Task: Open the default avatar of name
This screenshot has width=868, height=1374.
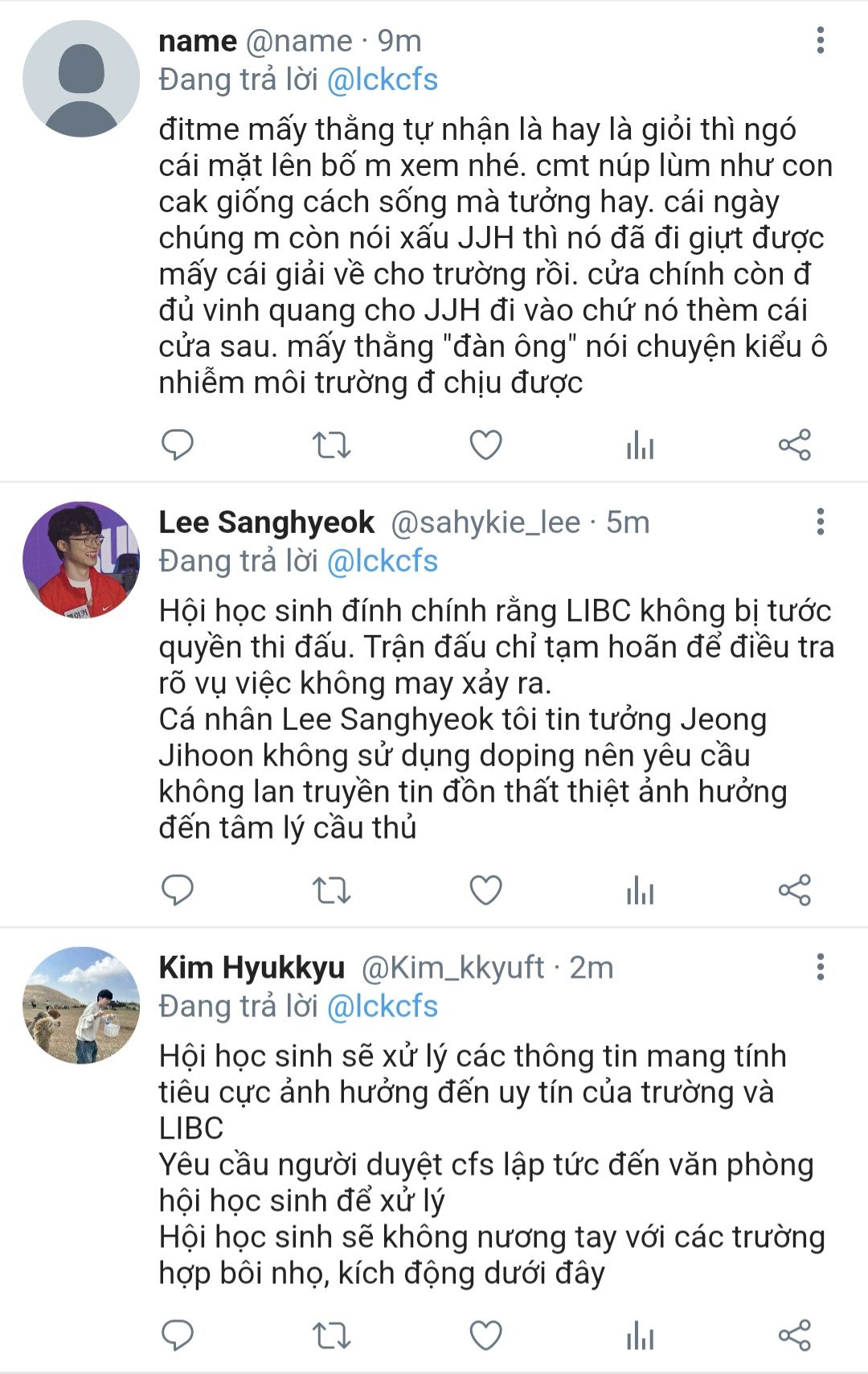Action: tap(81, 79)
